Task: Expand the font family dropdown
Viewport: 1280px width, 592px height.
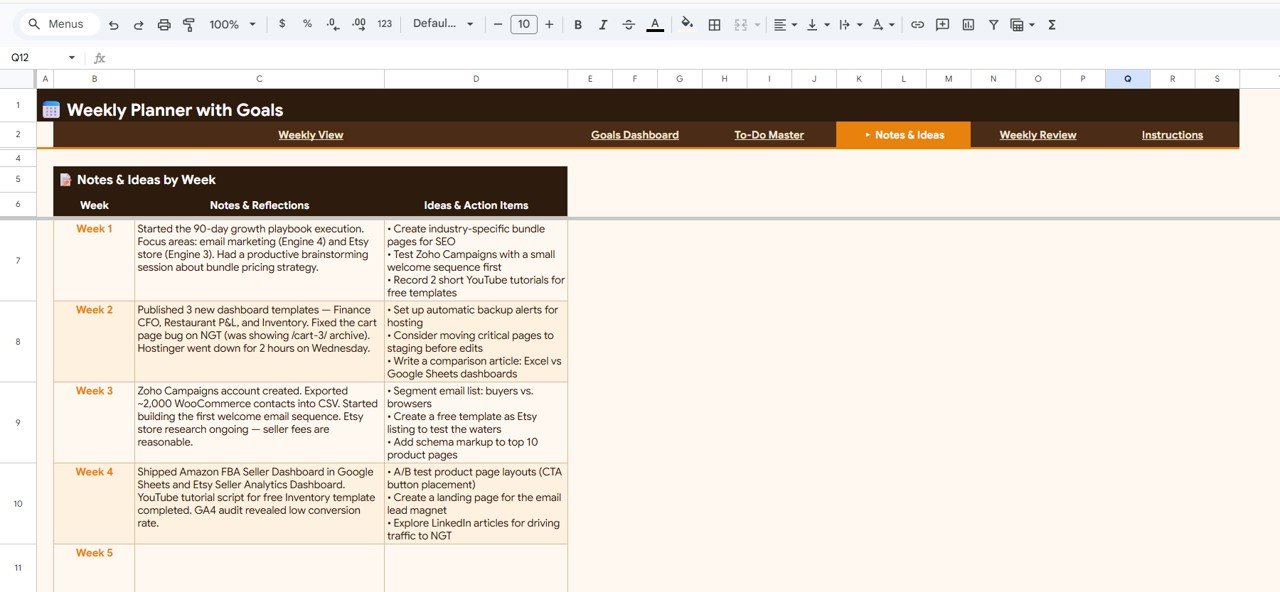Action: (443, 24)
